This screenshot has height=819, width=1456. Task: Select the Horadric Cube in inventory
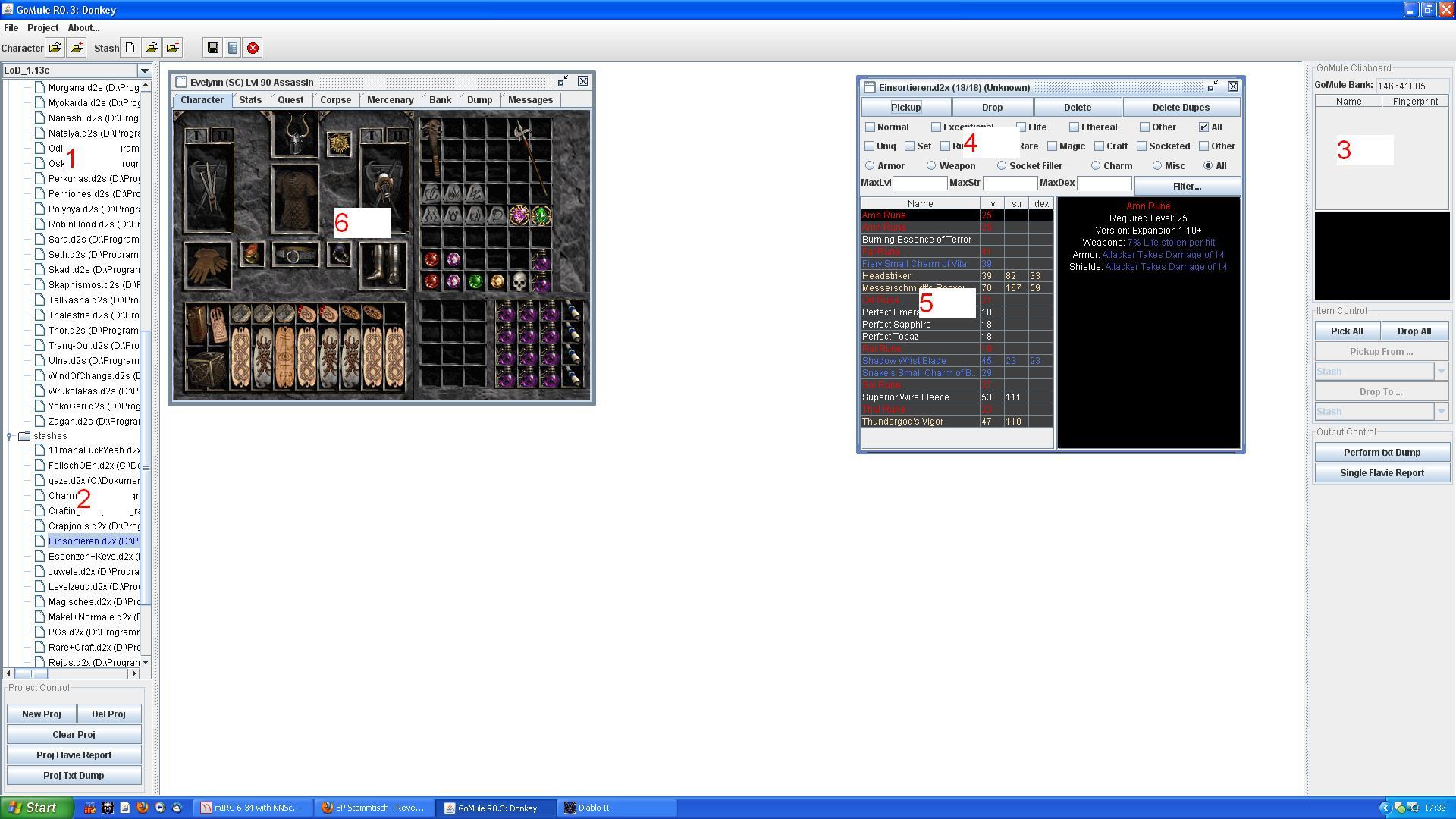click(x=207, y=369)
